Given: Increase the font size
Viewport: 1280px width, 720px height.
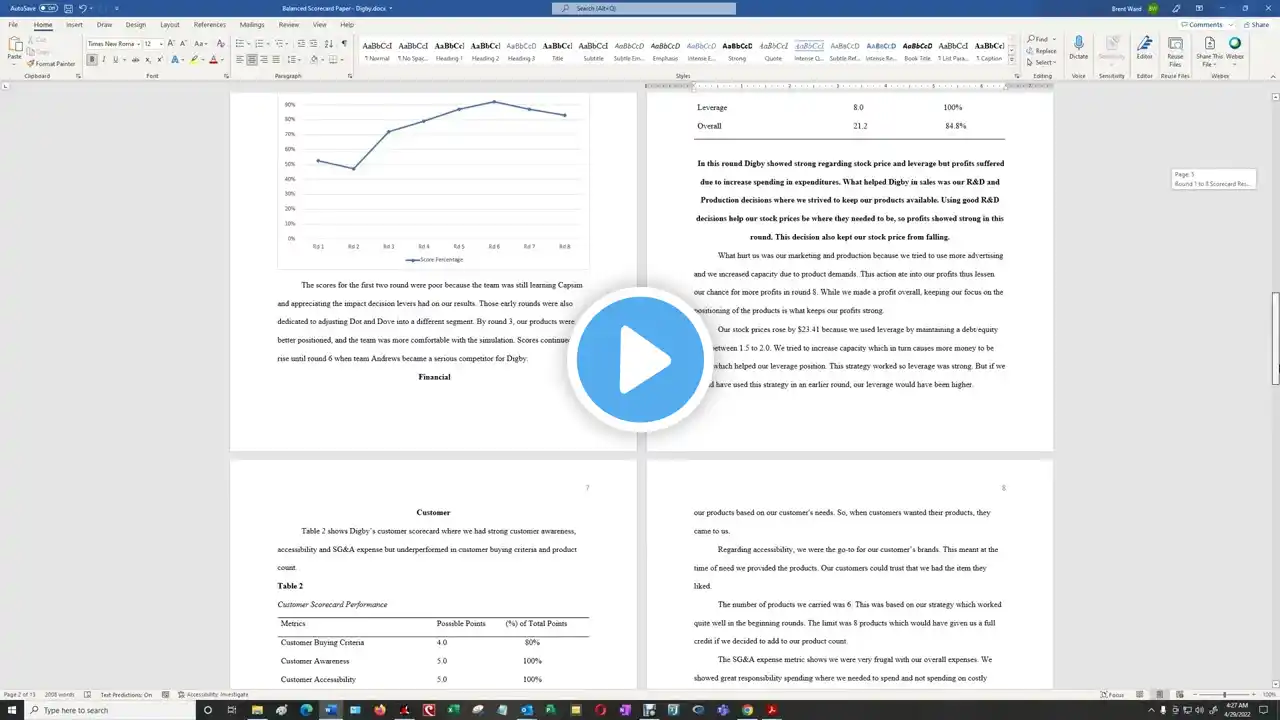Looking at the screenshot, I should point(172,44).
